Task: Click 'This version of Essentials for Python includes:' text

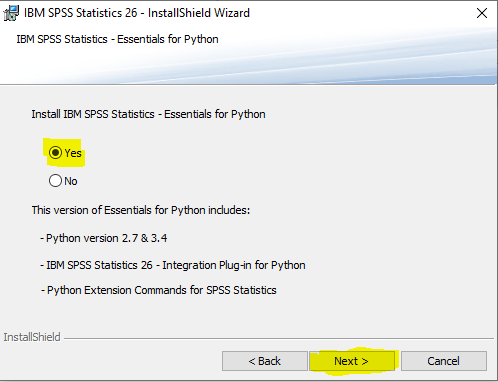Action: coord(141,210)
